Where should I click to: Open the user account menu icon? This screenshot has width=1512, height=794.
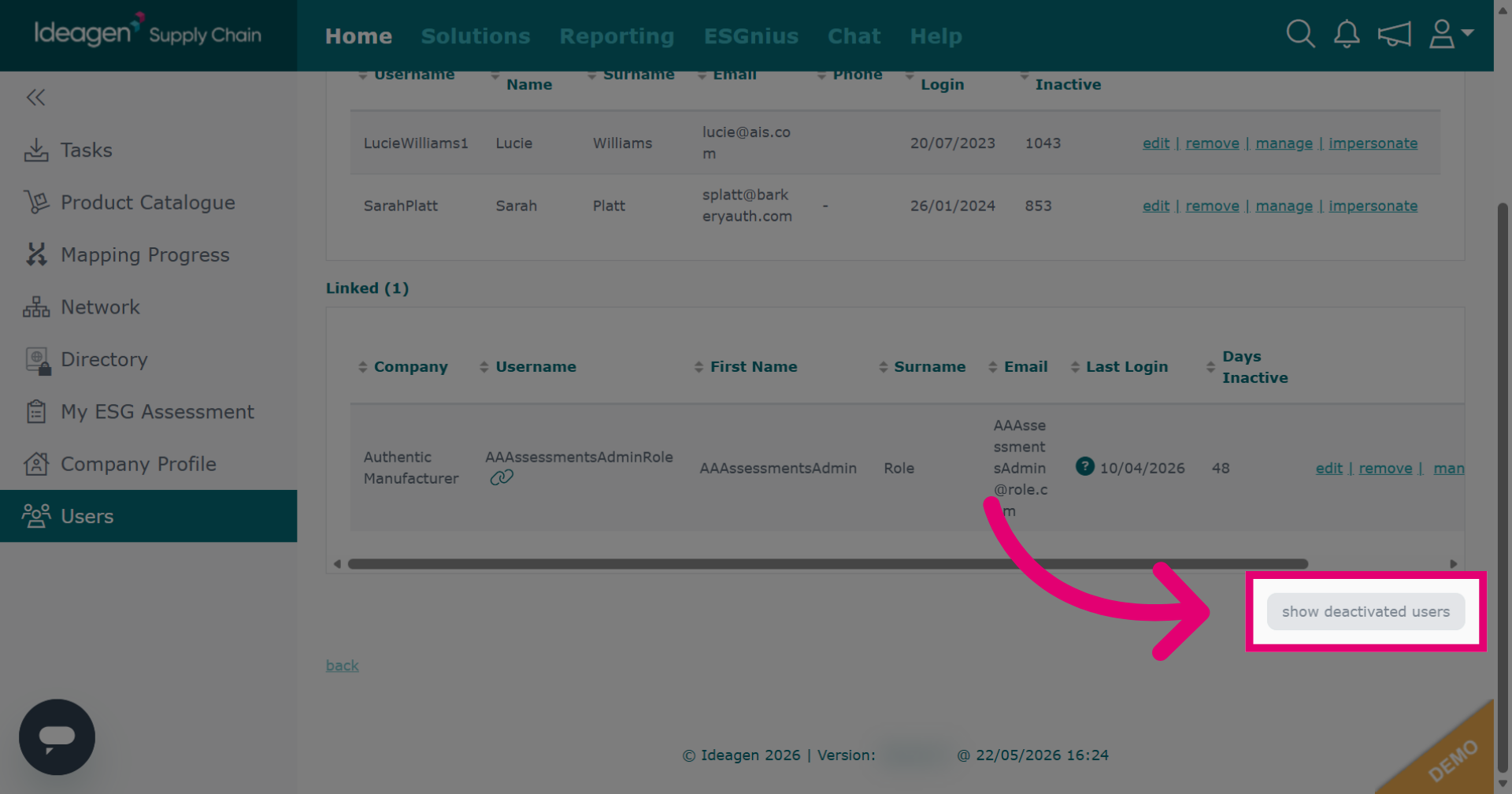[1451, 34]
